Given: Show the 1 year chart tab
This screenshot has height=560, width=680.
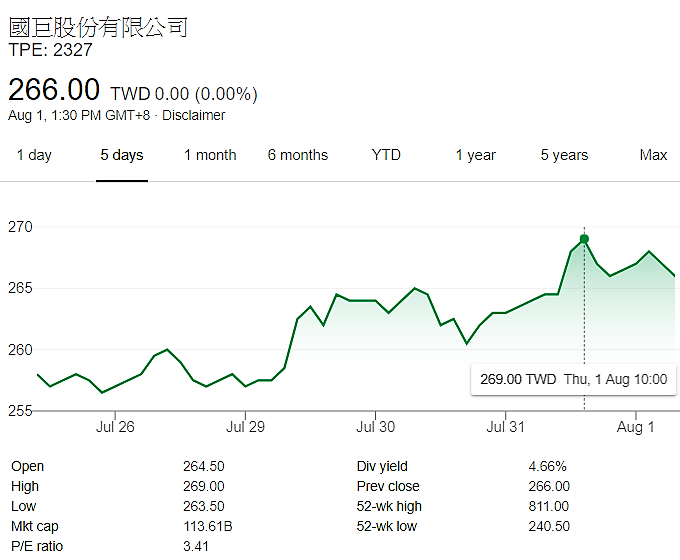Looking at the screenshot, I should coord(476,155).
